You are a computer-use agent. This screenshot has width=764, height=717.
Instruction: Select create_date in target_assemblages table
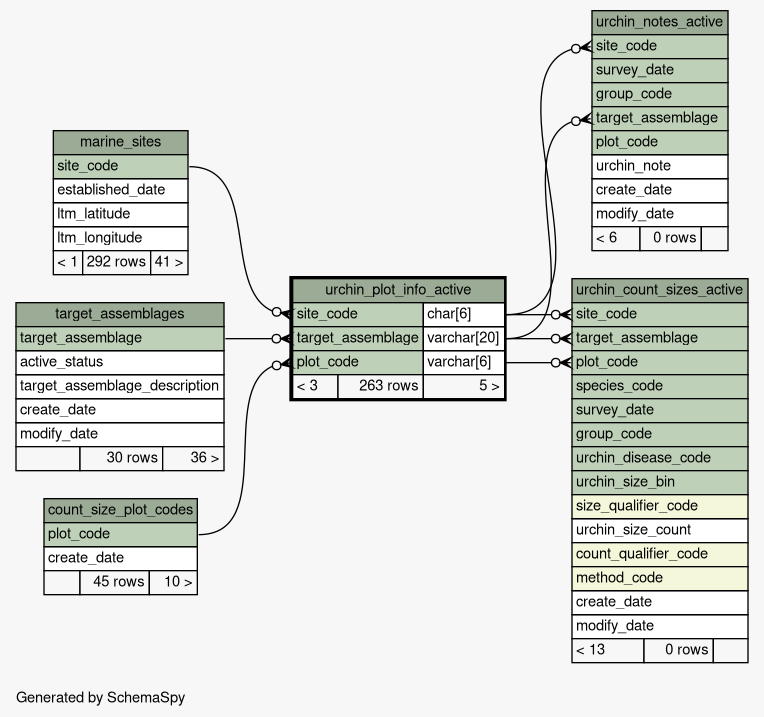pos(120,410)
